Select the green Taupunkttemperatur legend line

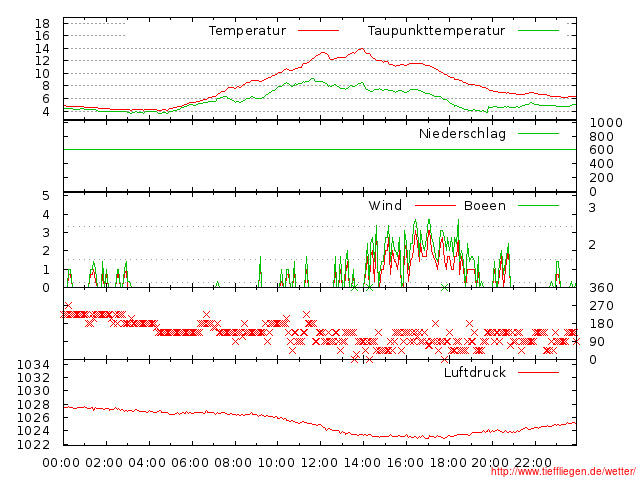click(x=538, y=31)
